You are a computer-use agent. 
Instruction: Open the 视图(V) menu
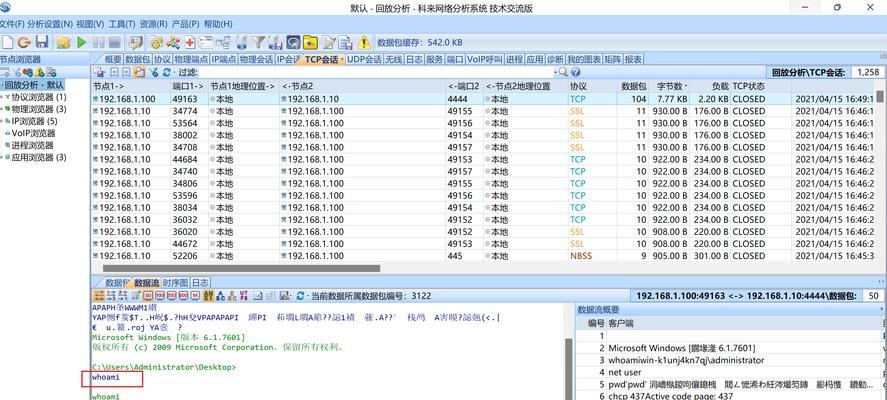click(90, 24)
